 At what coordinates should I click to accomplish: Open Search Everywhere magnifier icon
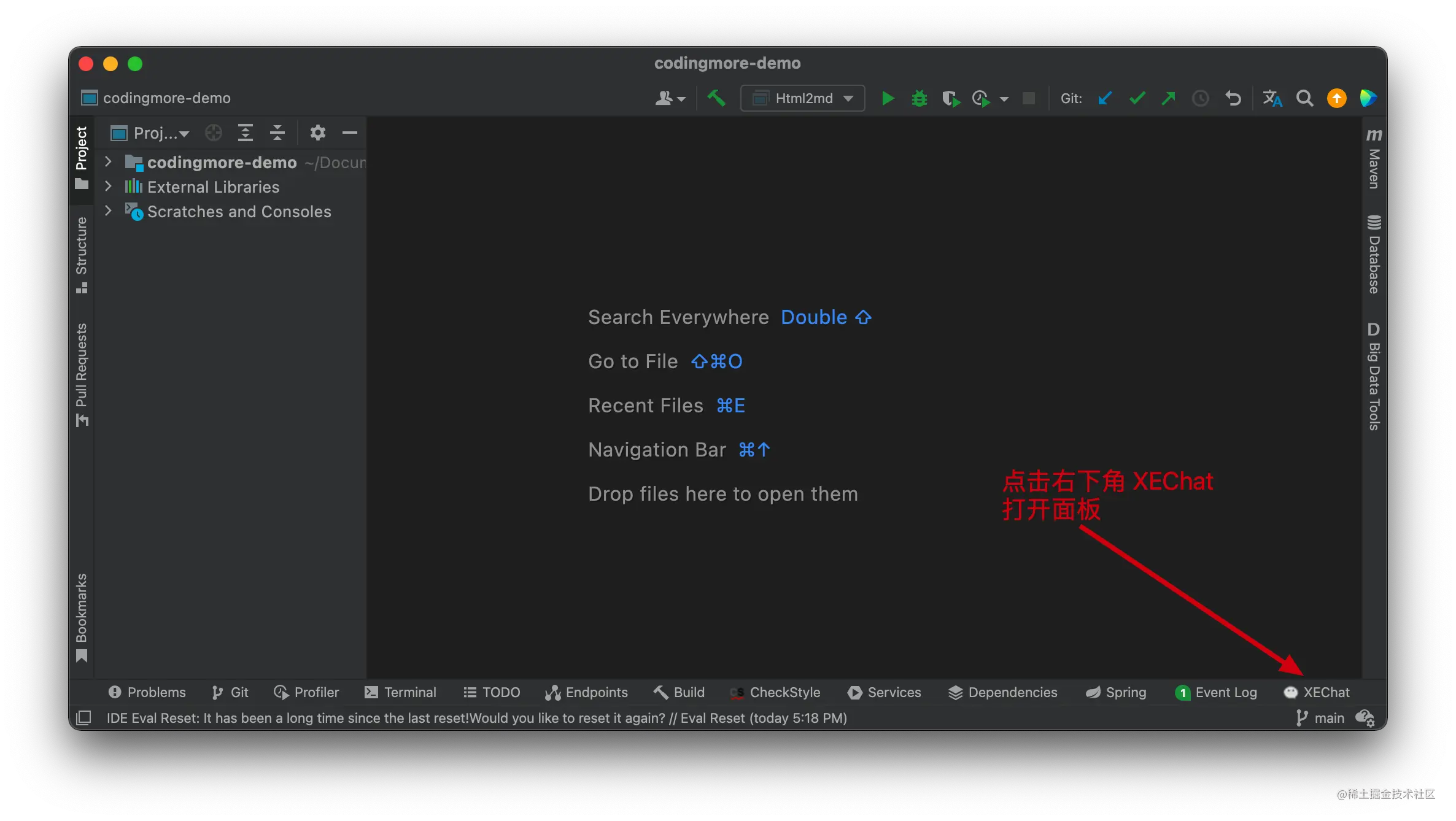point(1304,98)
